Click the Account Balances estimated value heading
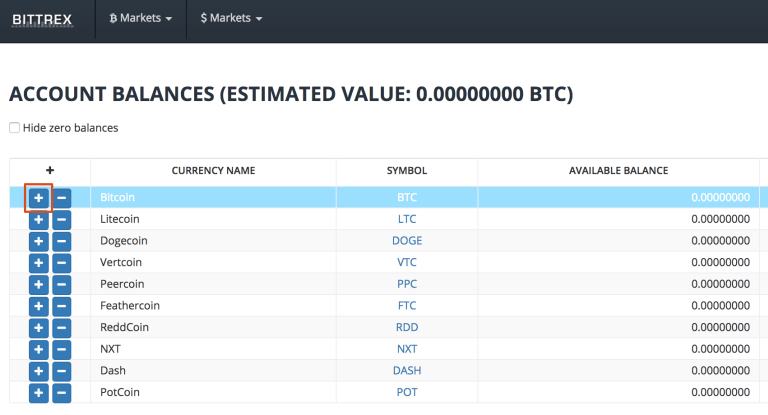768x415 pixels. [291, 94]
